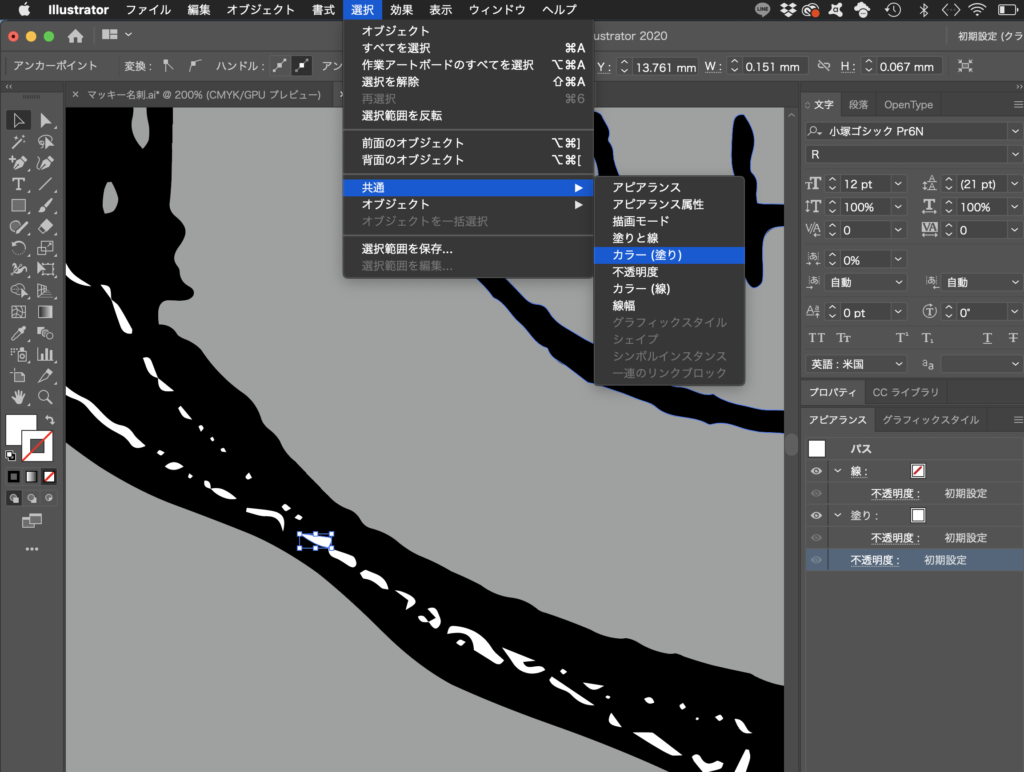Click the All Caps (TT) toggle

(x=816, y=338)
